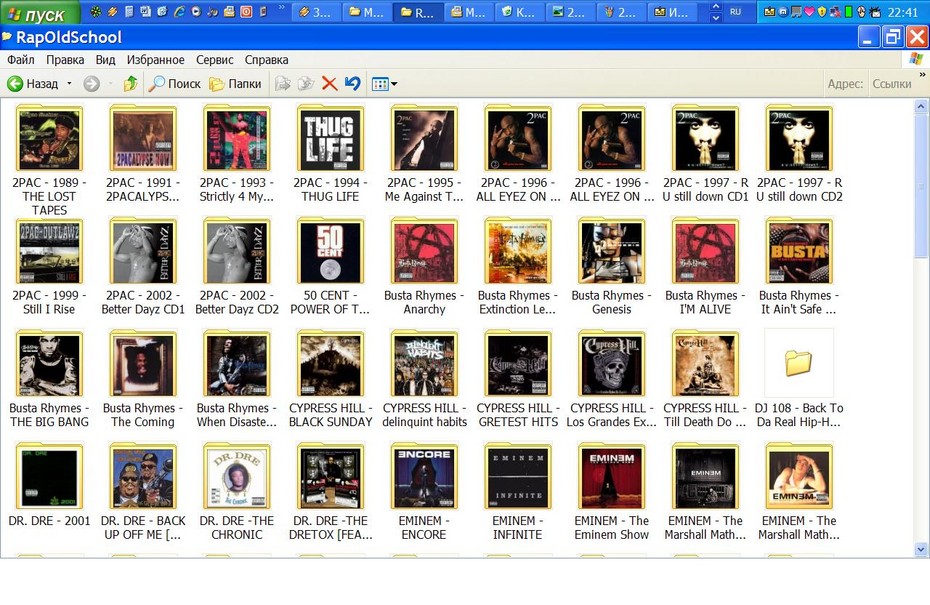Click the Copy To folder toolbar icon
Image resolution: width=930 pixels, height=605 pixels.
[306, 84]
